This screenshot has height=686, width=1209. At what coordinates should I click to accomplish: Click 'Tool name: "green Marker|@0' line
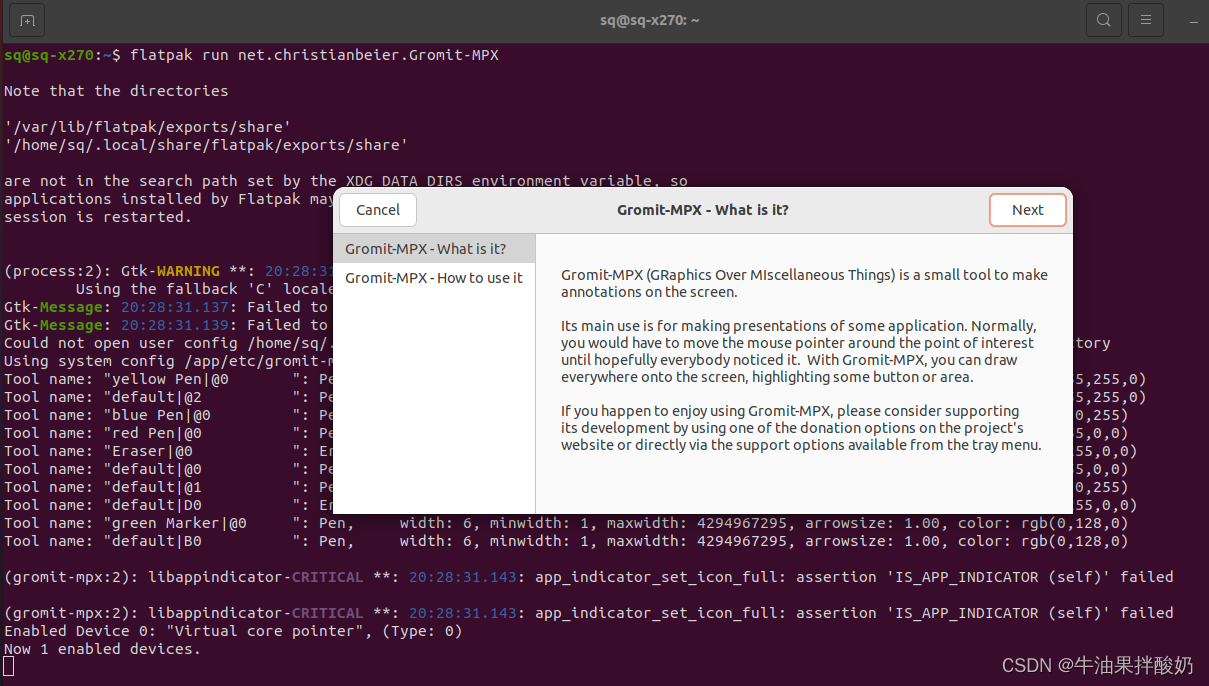[x=566, y=523]
